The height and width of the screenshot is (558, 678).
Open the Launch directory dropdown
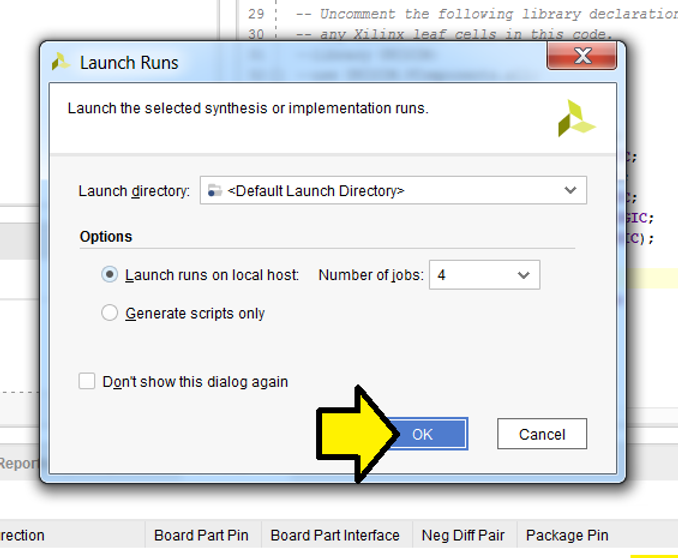click(393, 190)
